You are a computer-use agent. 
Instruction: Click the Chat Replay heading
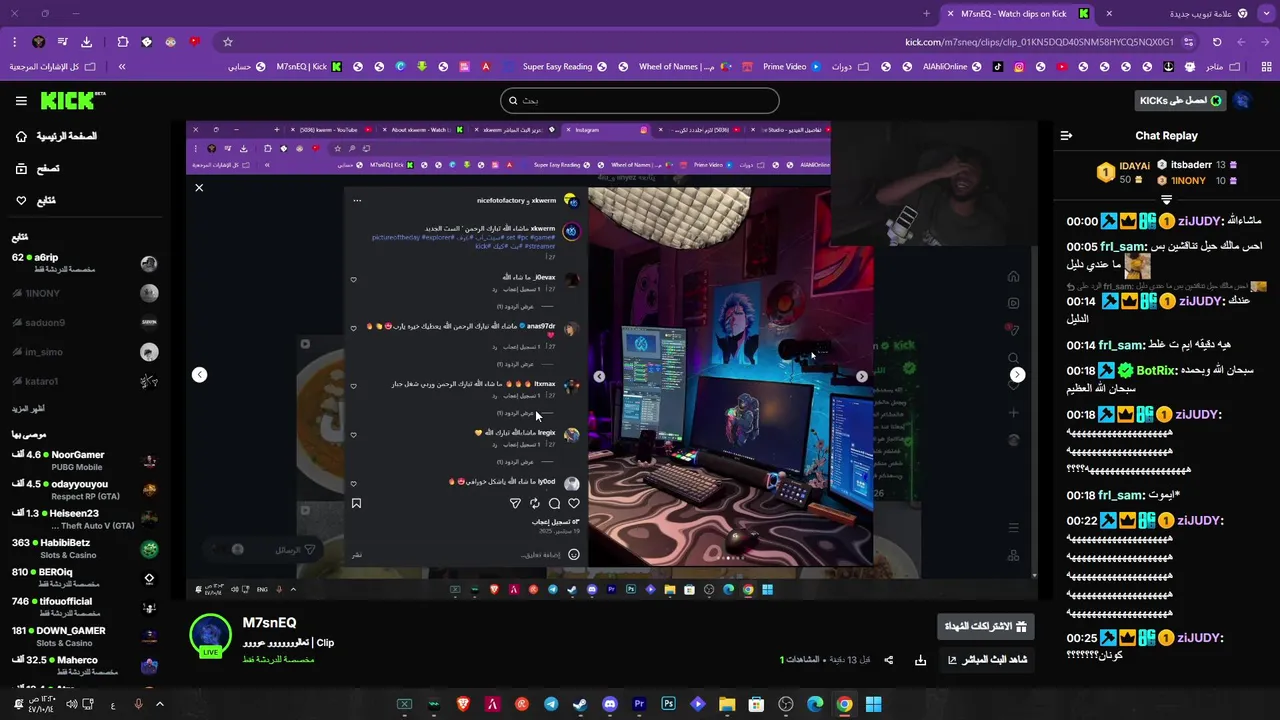pyautogui.click(x=1166, y=136)
